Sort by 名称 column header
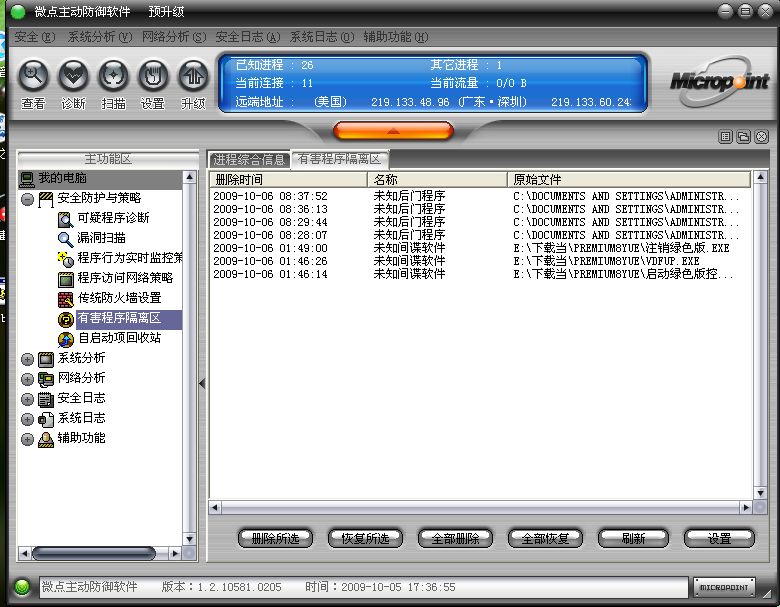This screenshot has height=607, width=780. (437, 180)
